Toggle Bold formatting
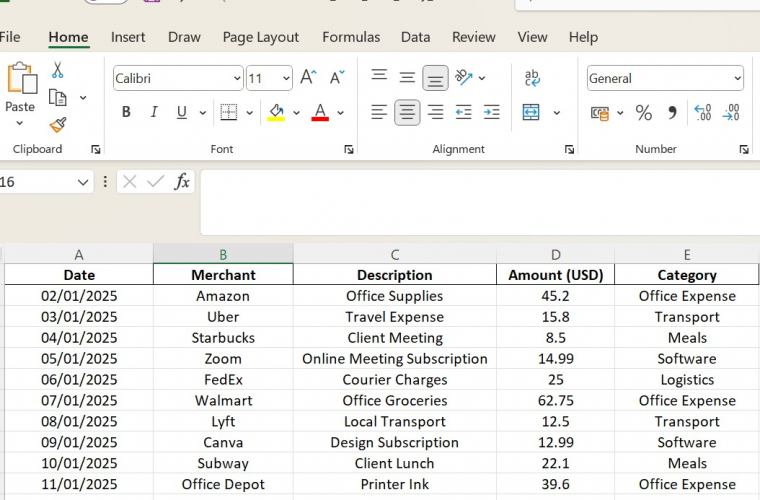The width and height of the screenshot is (760, 500). click(126, 112)
